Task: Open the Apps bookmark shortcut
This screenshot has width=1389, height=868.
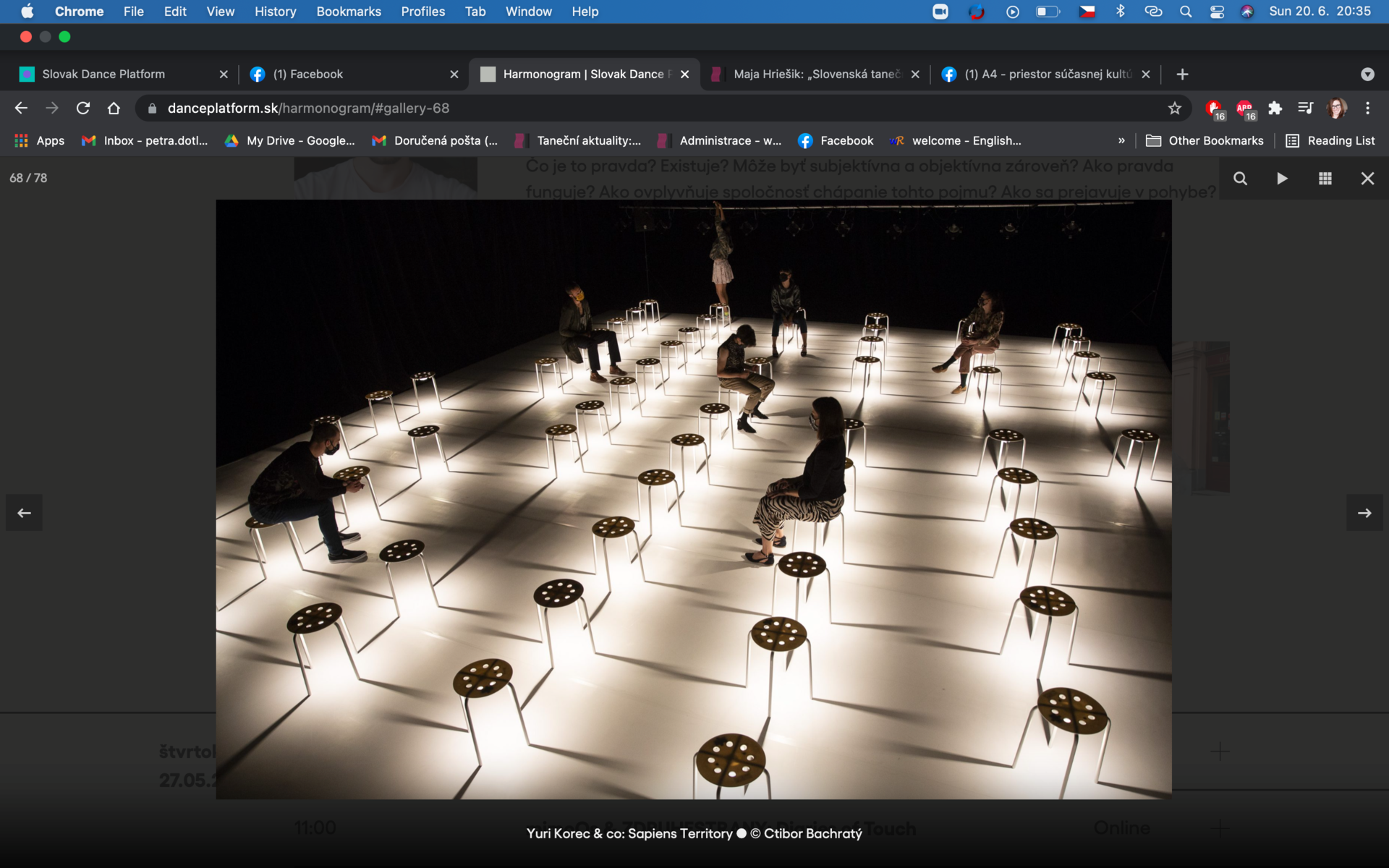Action: [40, 140]
